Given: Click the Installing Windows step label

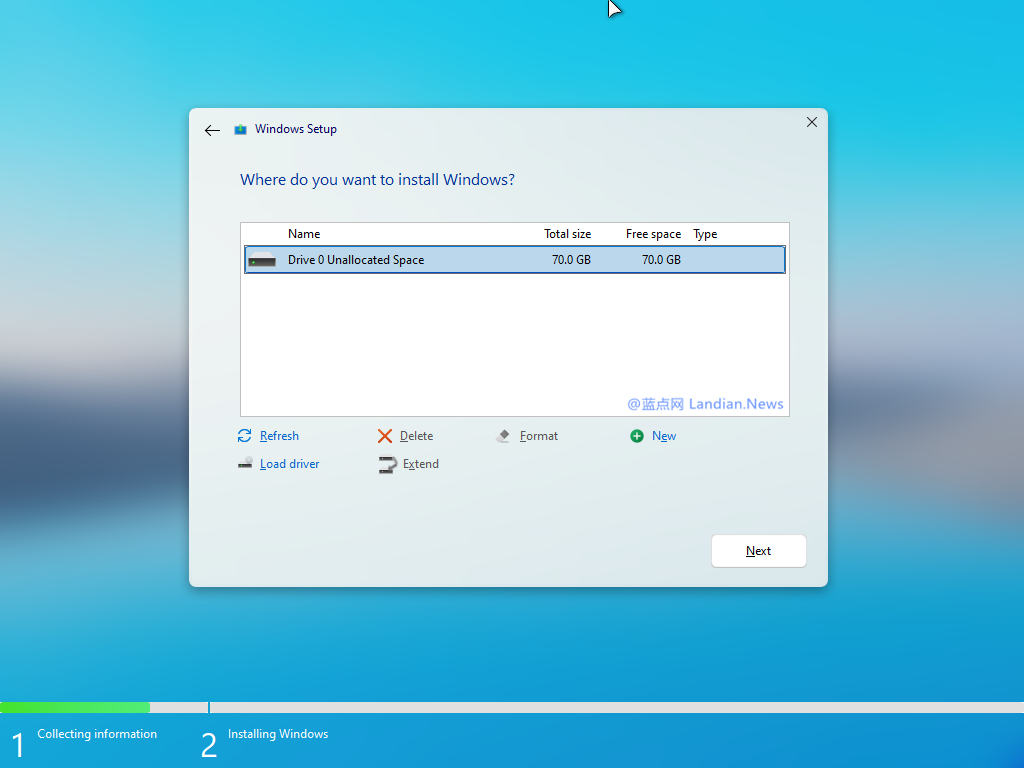Looking at the screenshot, I should click(x=278, y=733).
